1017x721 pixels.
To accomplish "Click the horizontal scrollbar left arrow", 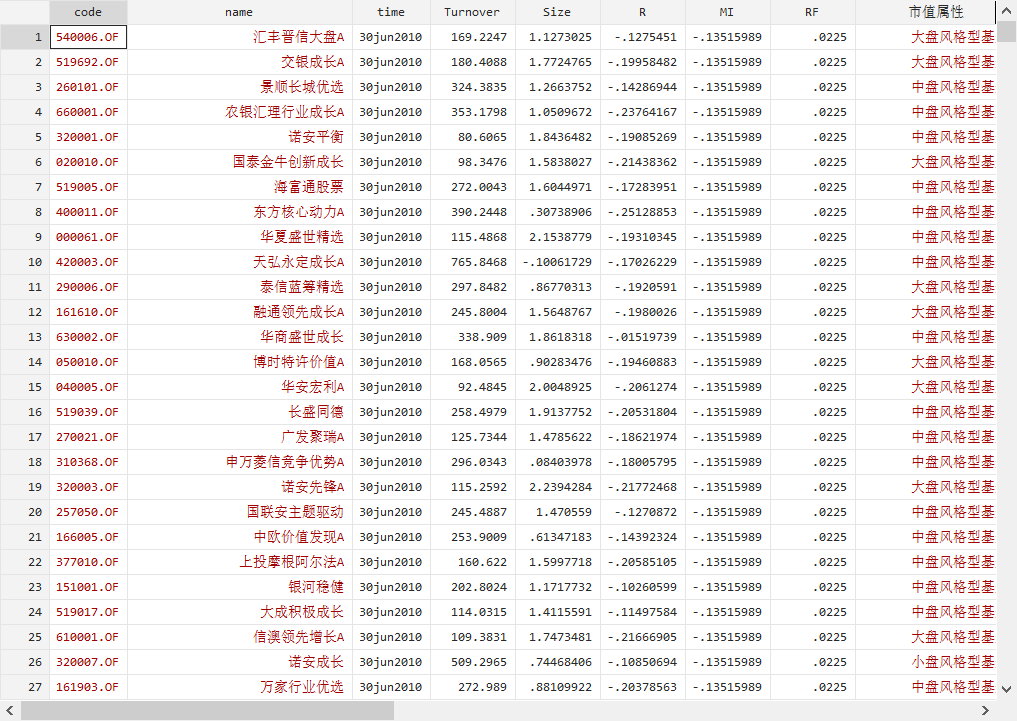I will tap(9, 710).
